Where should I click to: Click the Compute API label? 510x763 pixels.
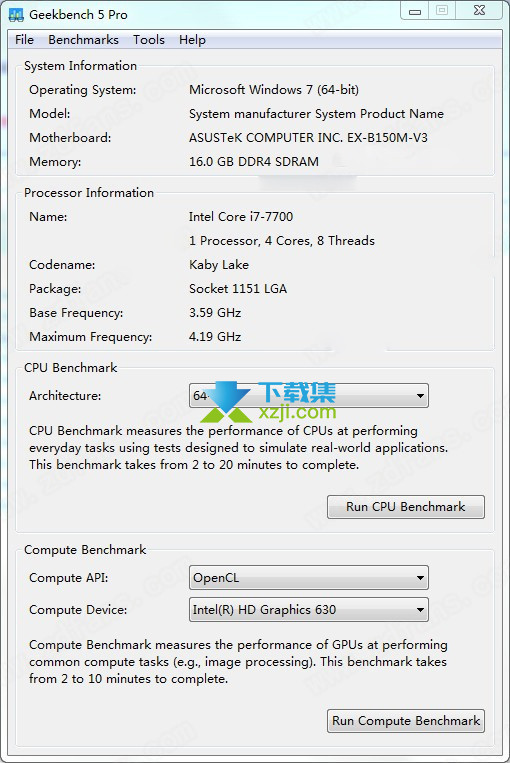click(x=69, y=578)
